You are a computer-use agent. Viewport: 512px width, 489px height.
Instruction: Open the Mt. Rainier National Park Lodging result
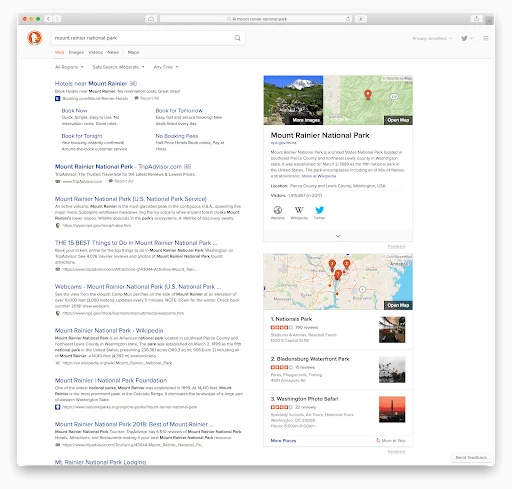click(100, 462)
